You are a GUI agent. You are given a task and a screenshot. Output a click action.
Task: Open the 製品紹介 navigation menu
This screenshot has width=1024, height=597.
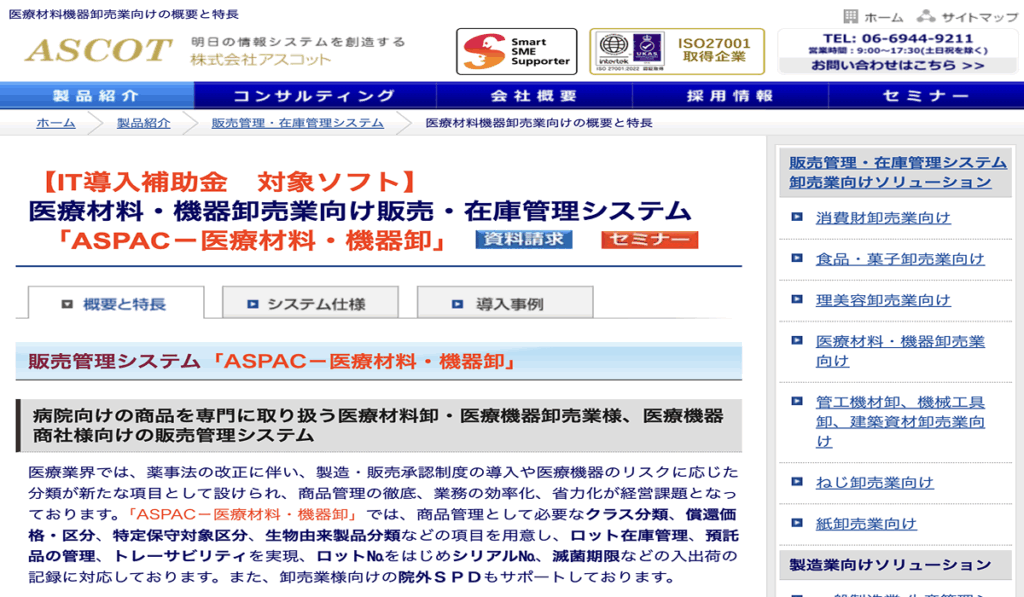click(x=97, y=96)
